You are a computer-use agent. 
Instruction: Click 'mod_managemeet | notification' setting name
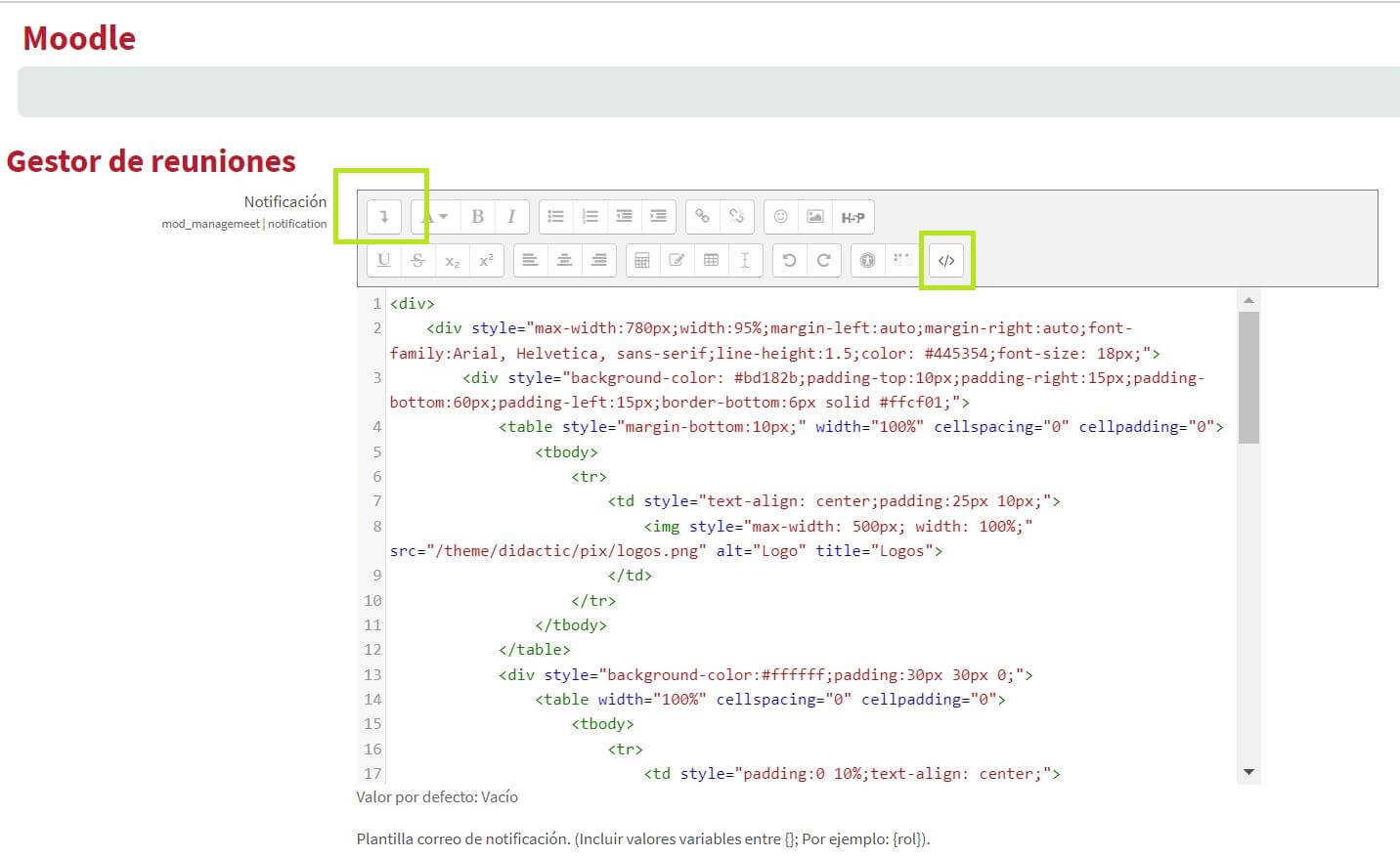[x=244, y=224]
